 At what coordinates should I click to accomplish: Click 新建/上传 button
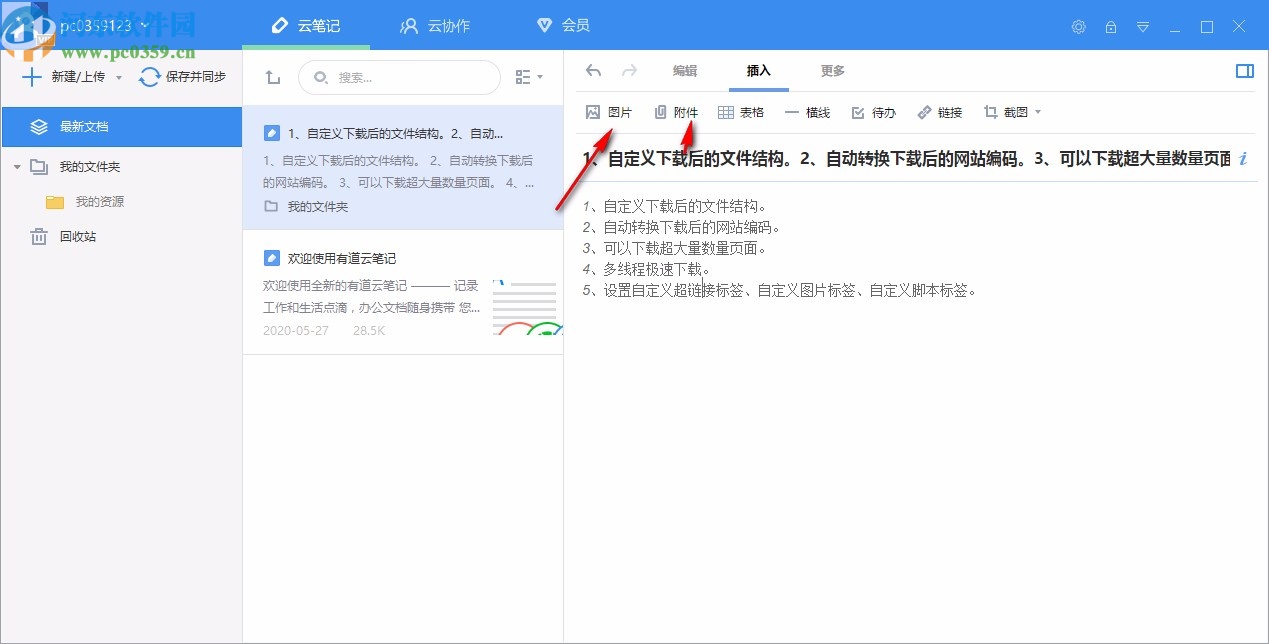coord(65,77)
